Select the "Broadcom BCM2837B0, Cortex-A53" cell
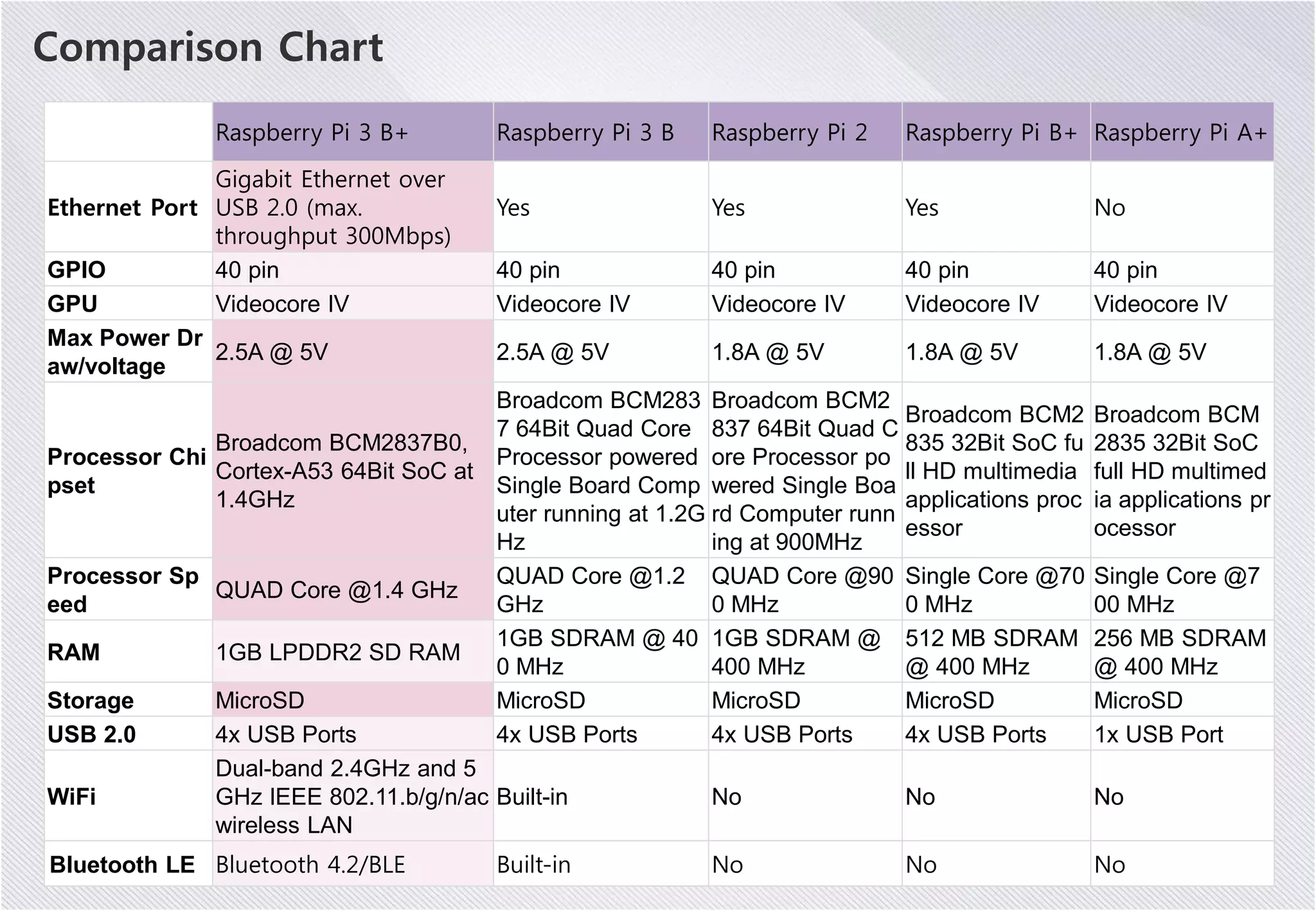 point(344,471)
